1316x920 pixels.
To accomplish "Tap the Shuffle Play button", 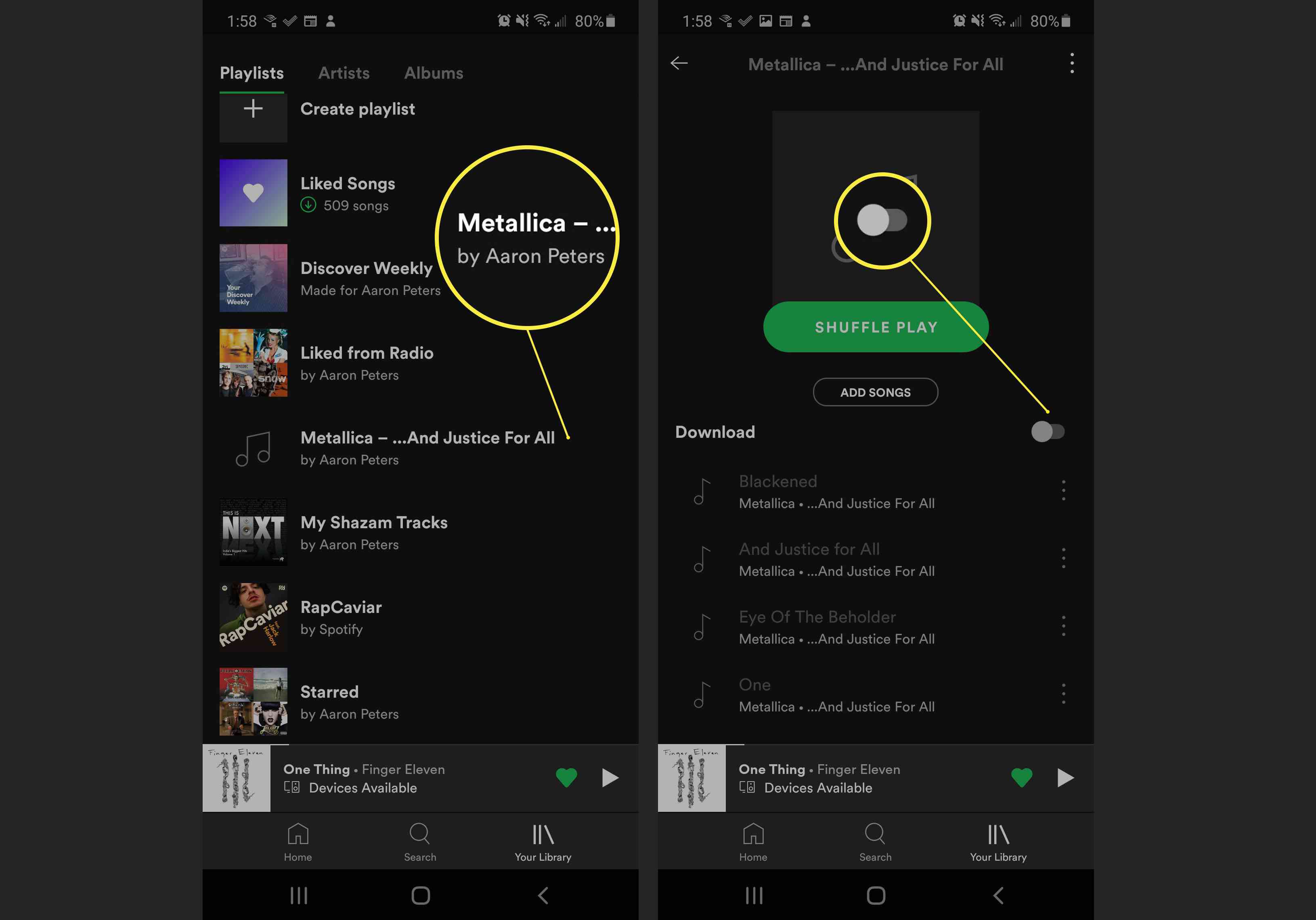I will pyautogui.click(x=875, y=326).
